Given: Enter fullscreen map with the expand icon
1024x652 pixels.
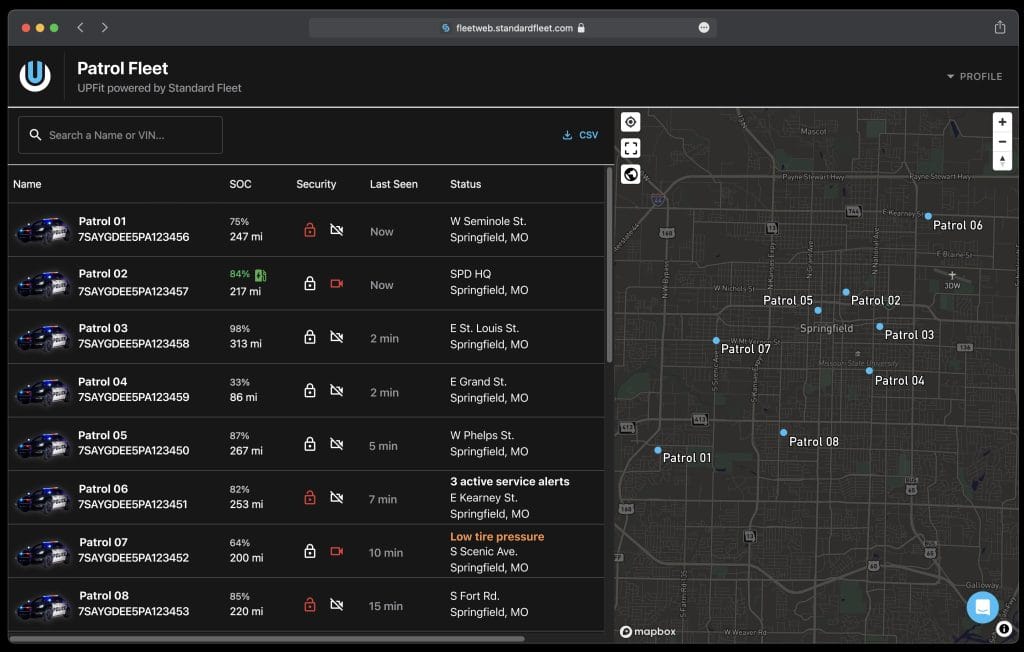Looking at the screenshot, I should [x=630, y=148].
